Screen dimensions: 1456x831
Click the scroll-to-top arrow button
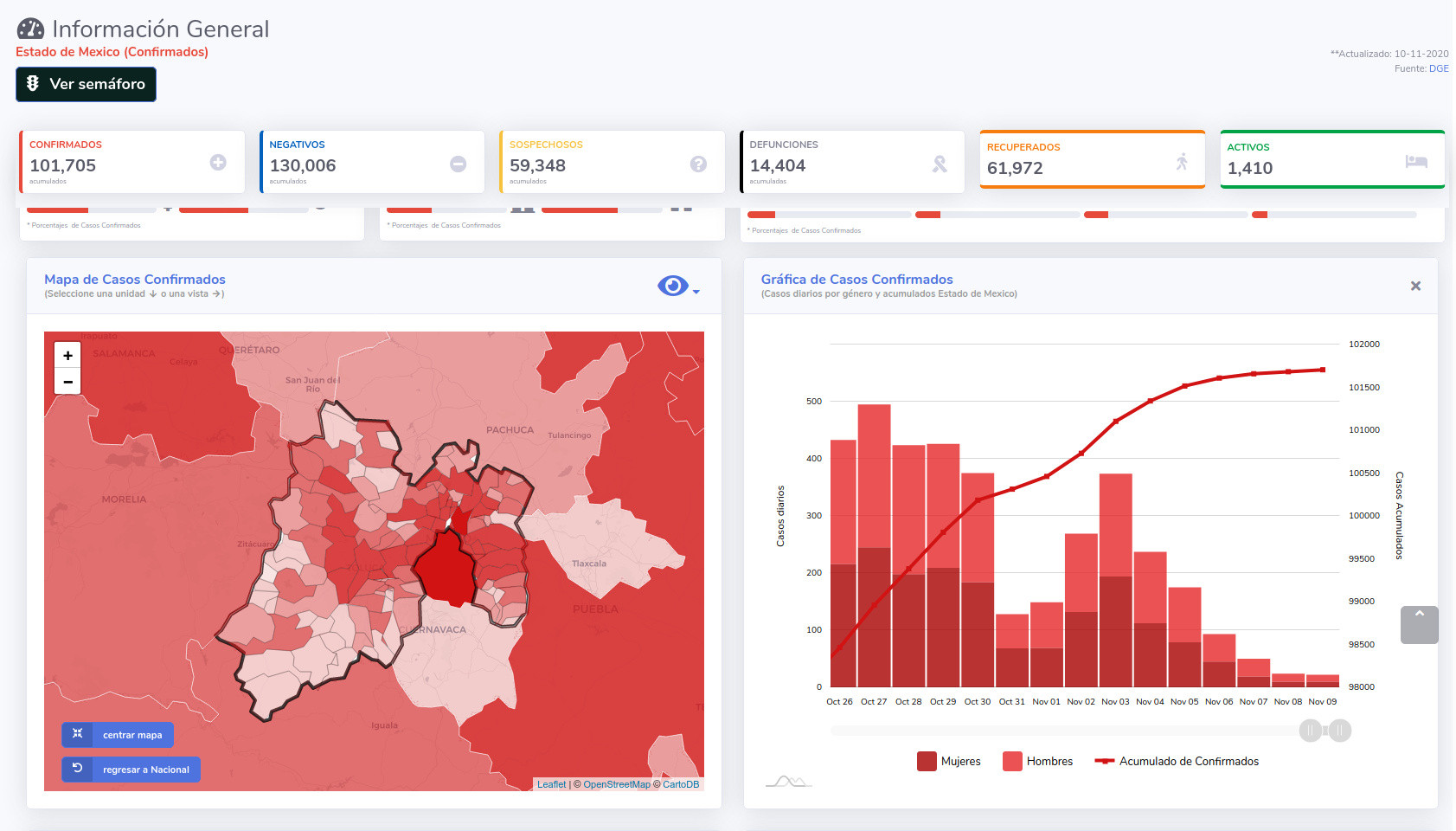[1419, 625]
